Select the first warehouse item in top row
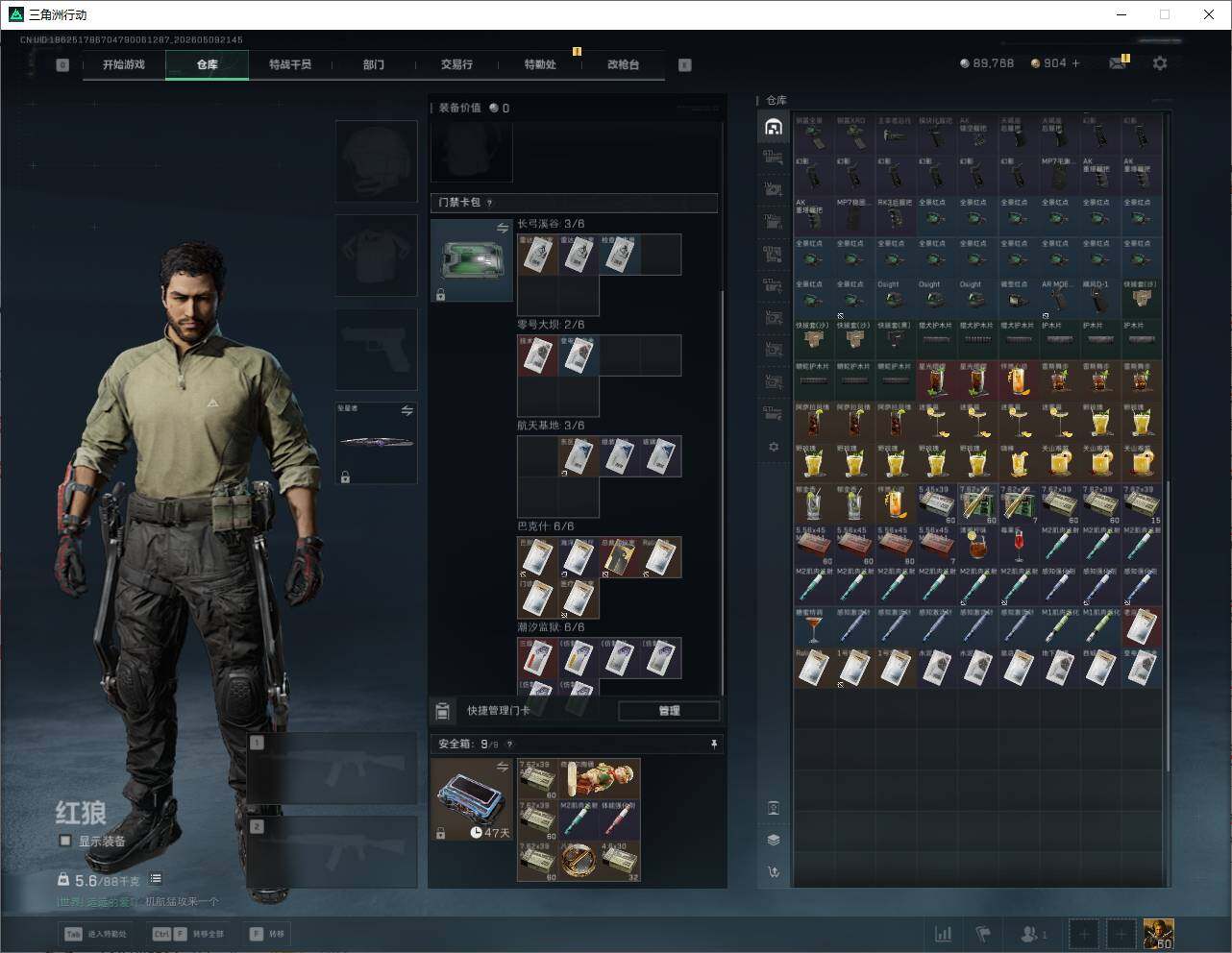Viewport: 1232px width, 953px height. [813, 134]
